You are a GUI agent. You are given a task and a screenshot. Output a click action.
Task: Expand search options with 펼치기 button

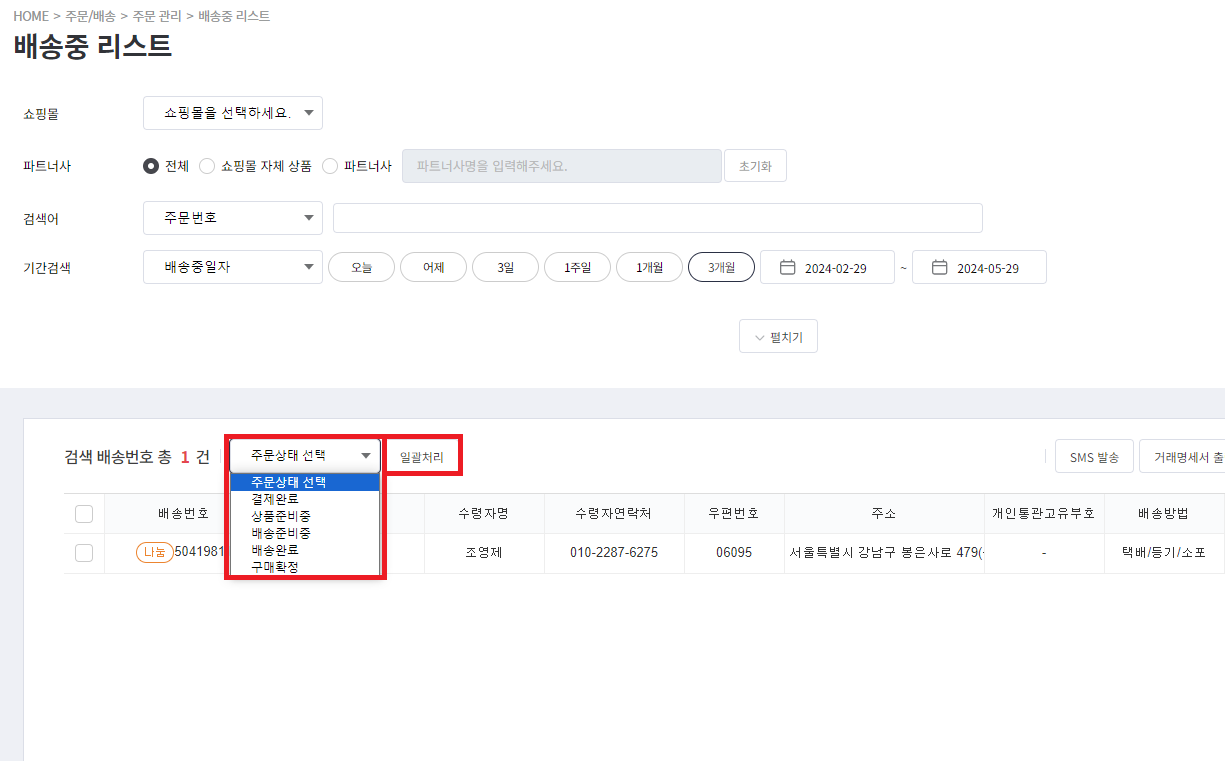tap(778, 337)
